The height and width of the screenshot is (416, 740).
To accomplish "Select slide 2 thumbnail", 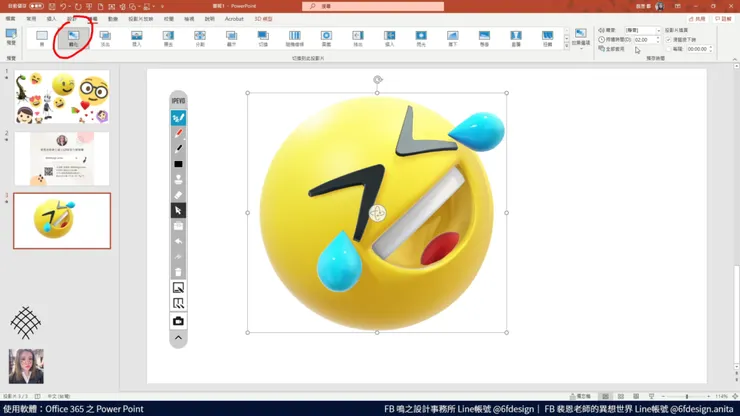I will (62, 159).
